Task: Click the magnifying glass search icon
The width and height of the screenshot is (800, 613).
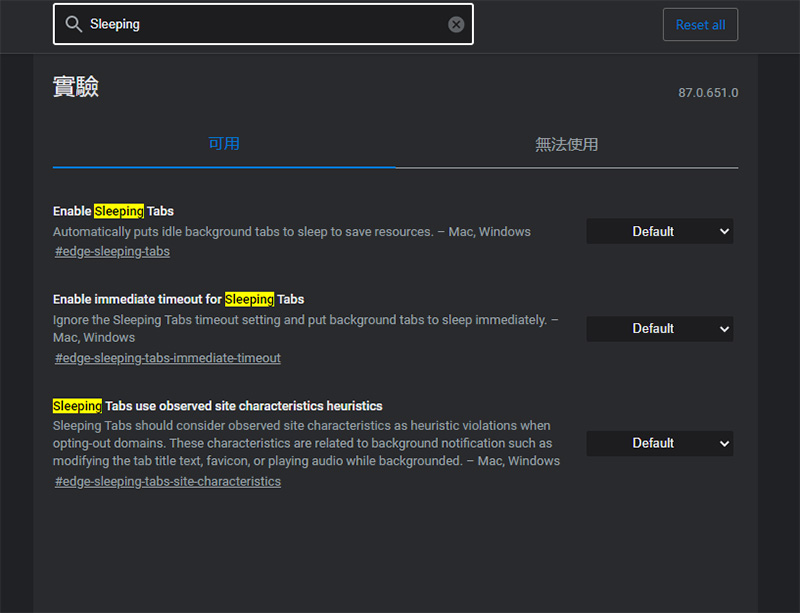Action: coord(73,24)
